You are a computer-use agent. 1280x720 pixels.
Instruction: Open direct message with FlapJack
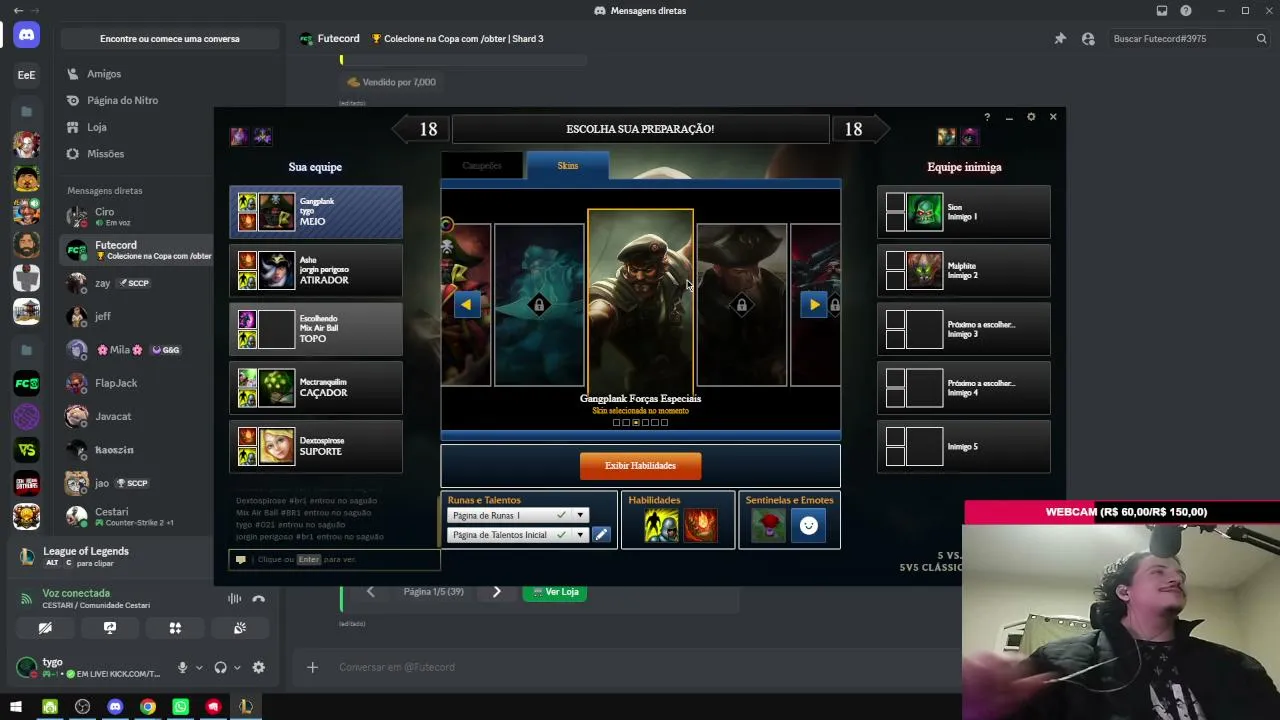point(139,383)
